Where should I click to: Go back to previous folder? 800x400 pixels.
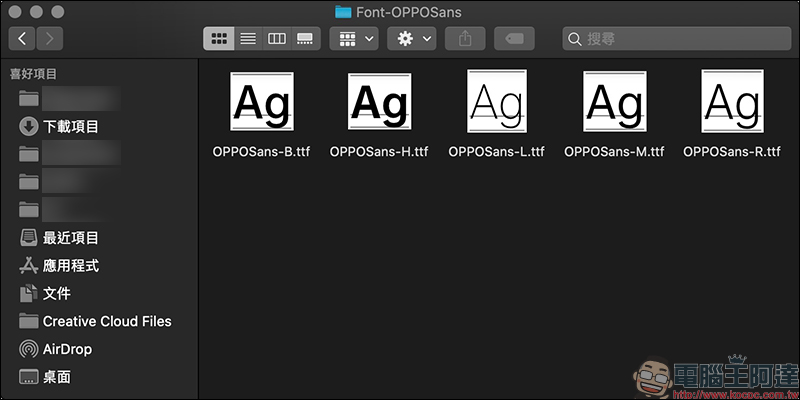(x=22, y=39)
